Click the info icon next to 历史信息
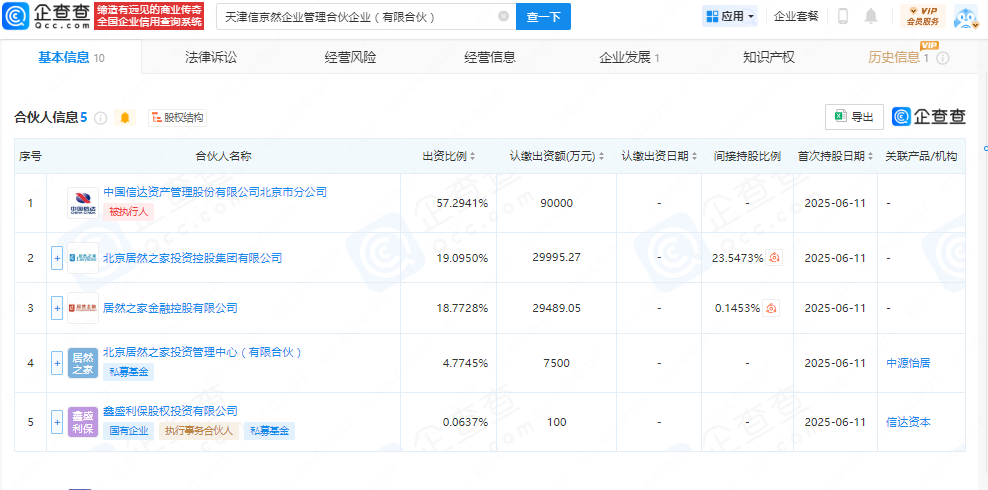 pos(943,58)
